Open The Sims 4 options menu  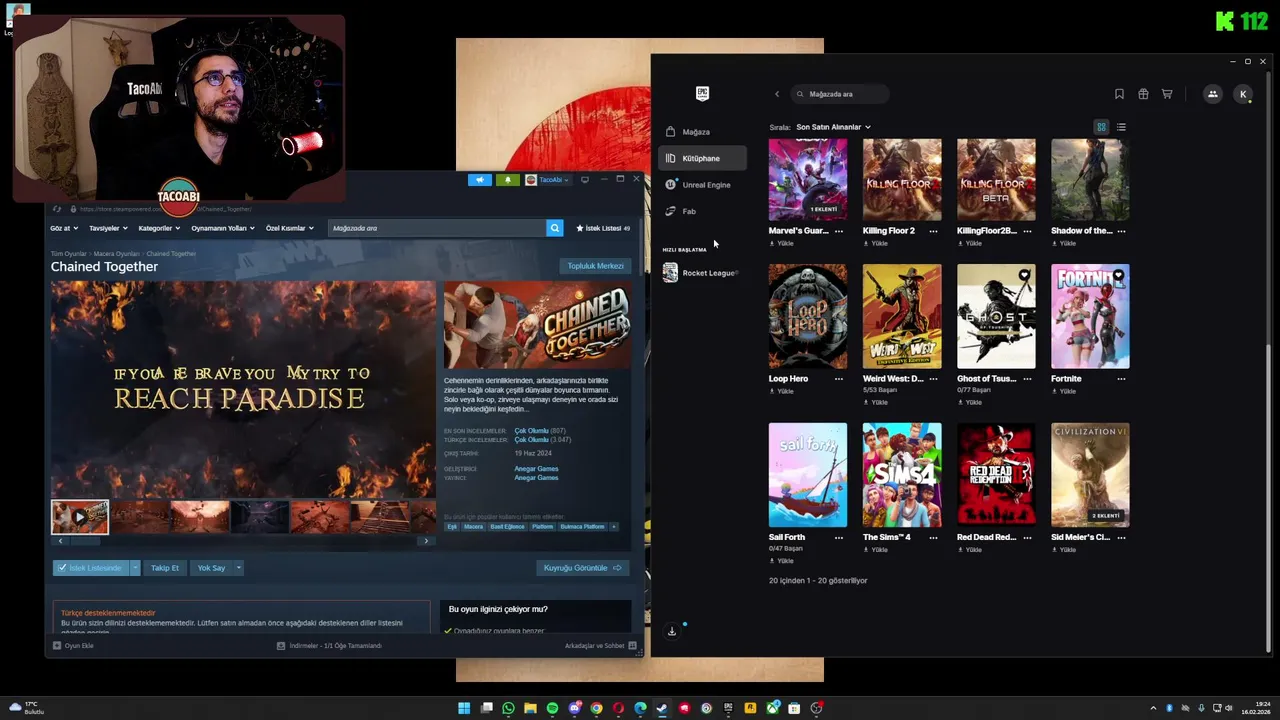[933, 537]
